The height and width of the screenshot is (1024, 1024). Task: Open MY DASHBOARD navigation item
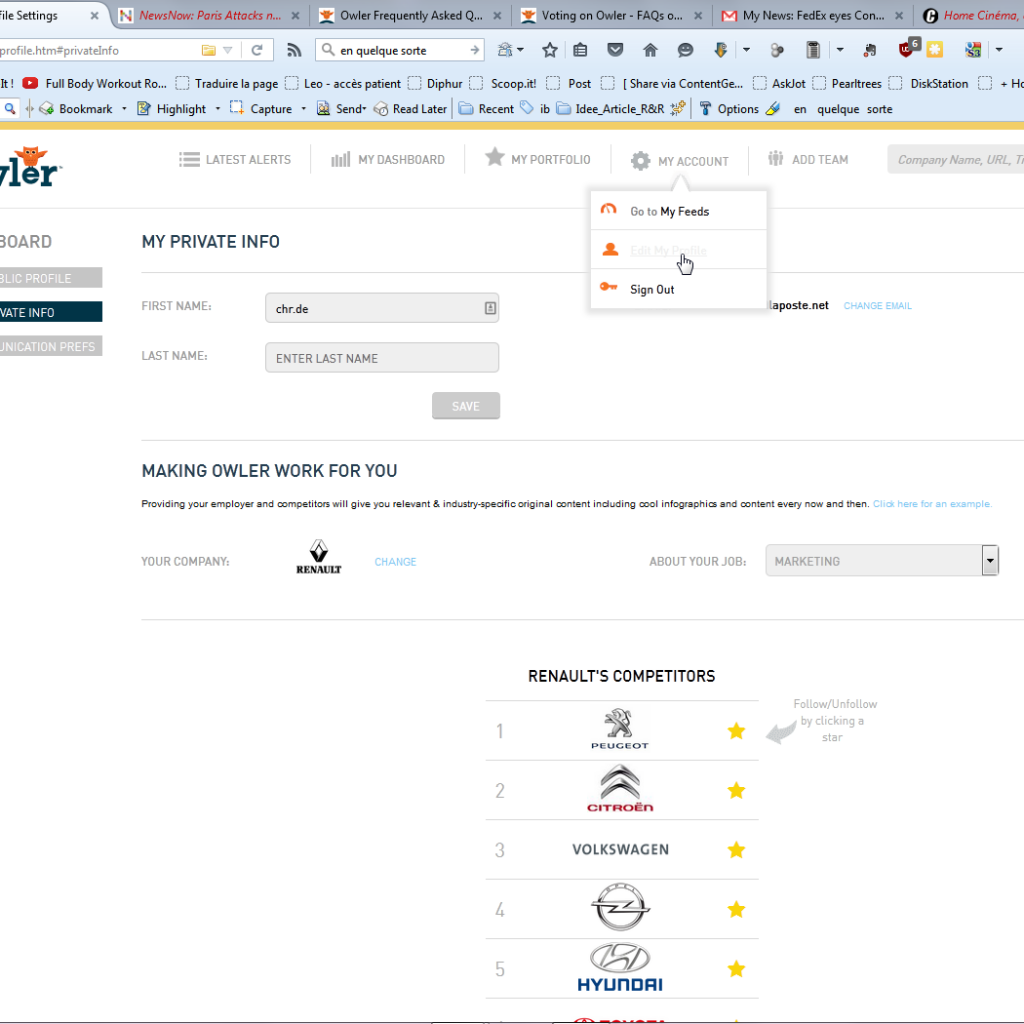coord(388,159)
